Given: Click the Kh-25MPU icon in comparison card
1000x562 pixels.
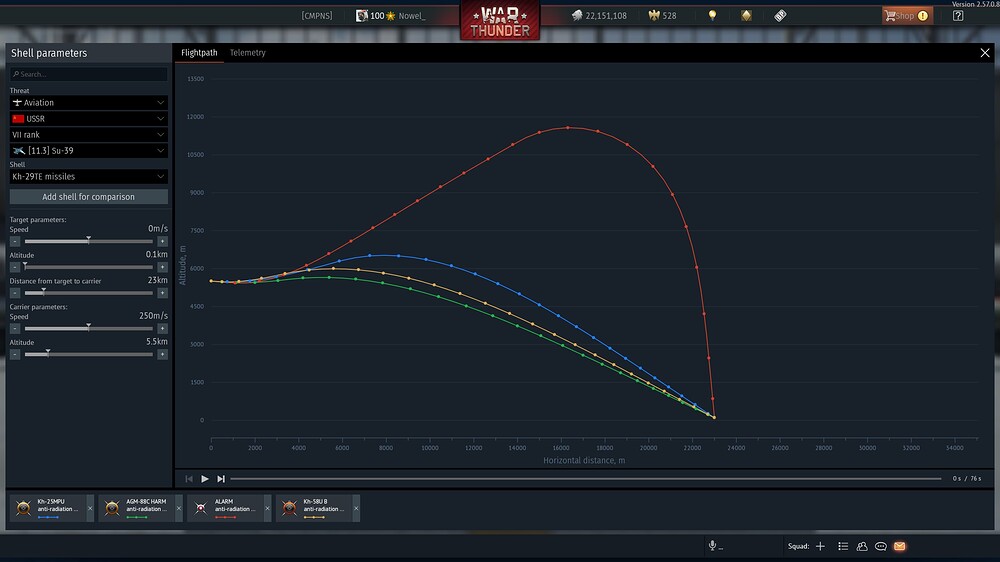Looking at the screenshot, I should pyautogui.click(x=24, y=508).
